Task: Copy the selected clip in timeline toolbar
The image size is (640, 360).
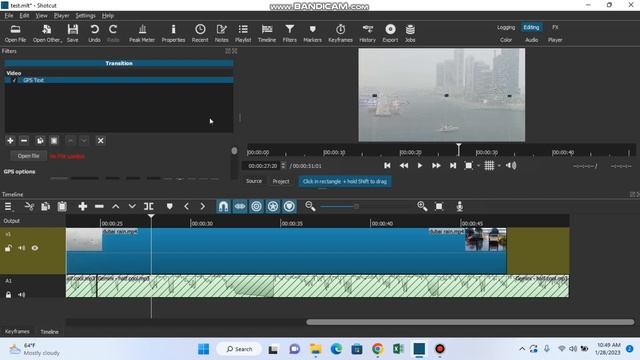Action: (x=45, y=207)
